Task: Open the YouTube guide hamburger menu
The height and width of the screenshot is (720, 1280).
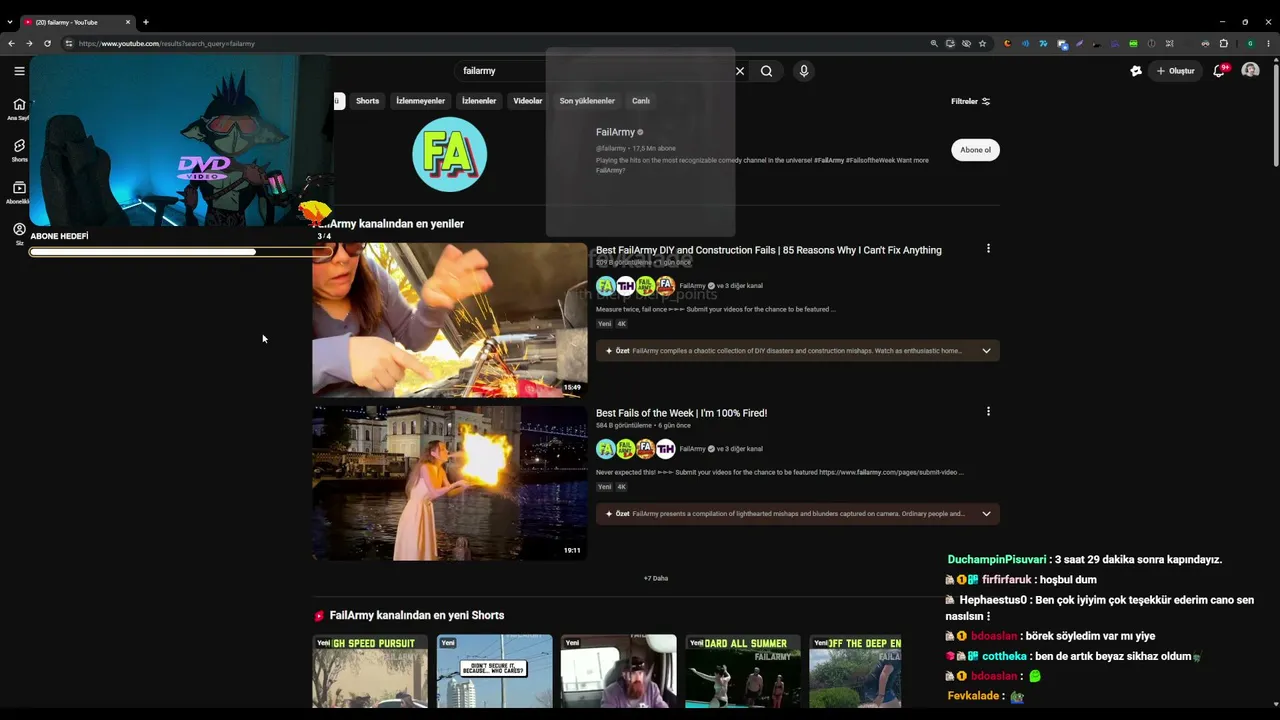Action: pos(19,71)
